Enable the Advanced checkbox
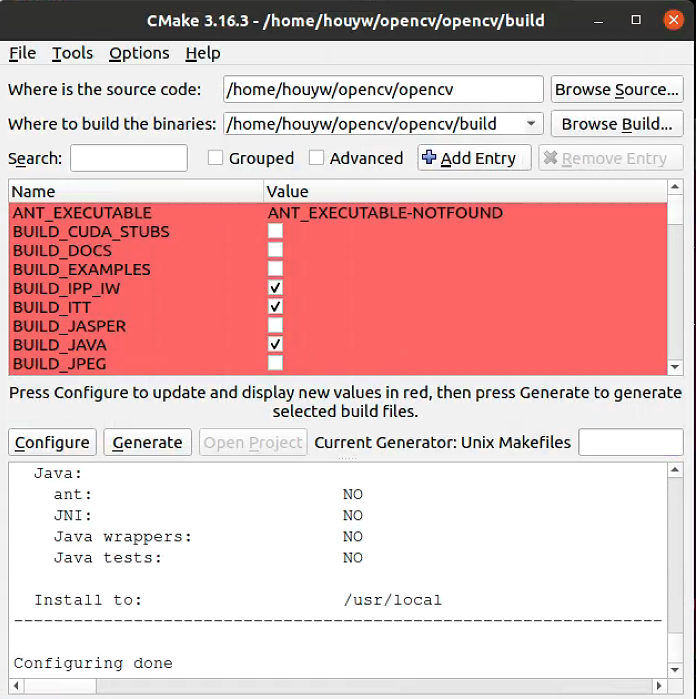696x699 pixels. [x=316, y=158]
